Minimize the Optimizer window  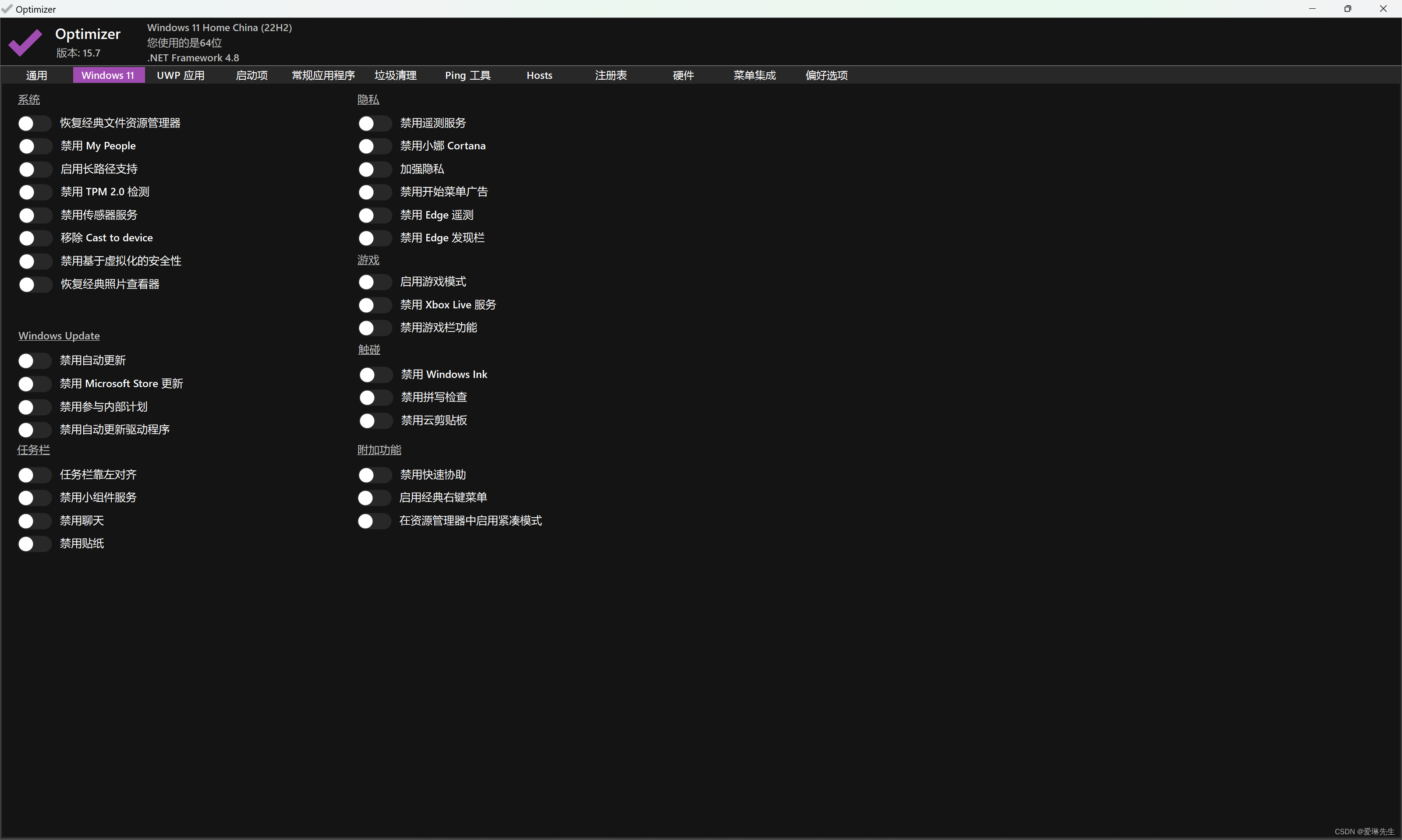pos(1312,8)
